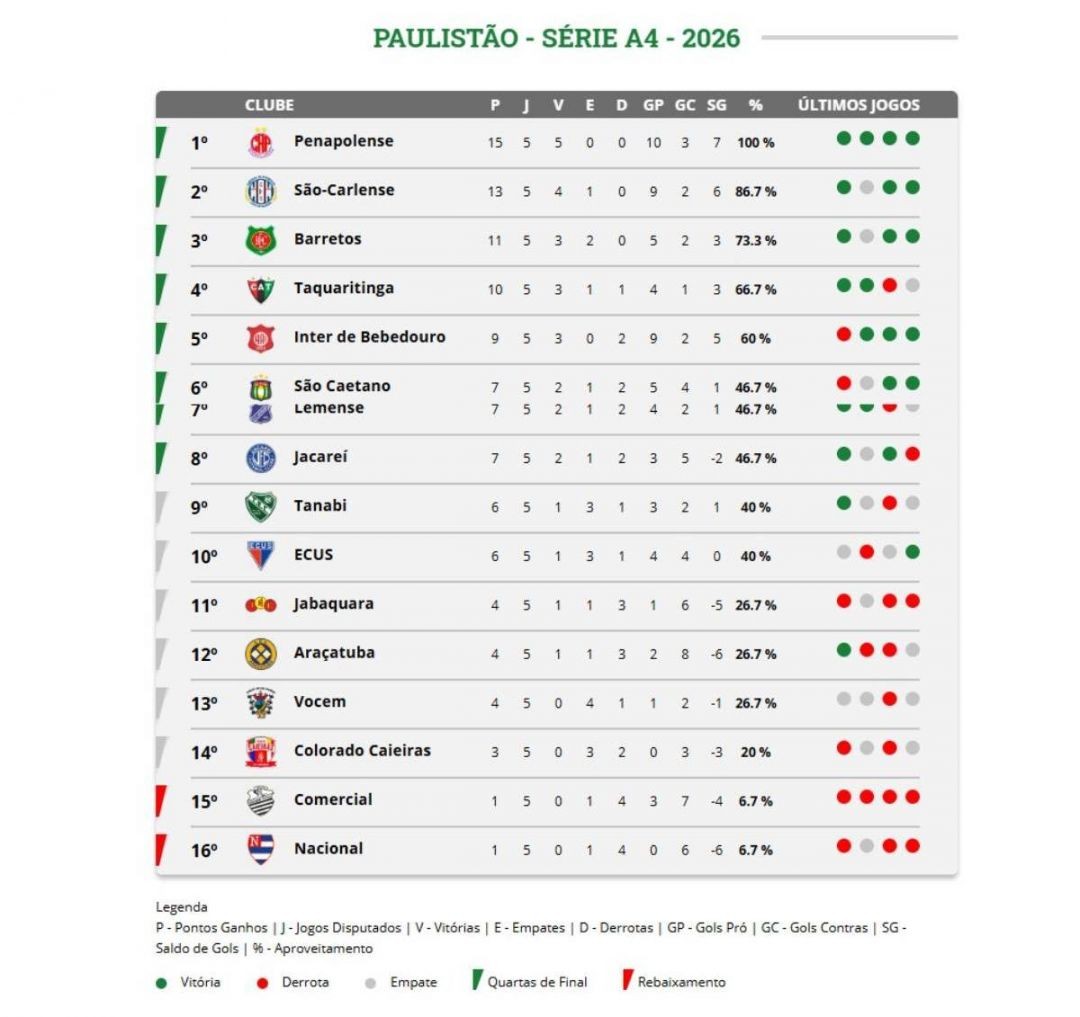
Task: Click the ECUS club crest
Action: pyautogui.click(x=260, y=555)
